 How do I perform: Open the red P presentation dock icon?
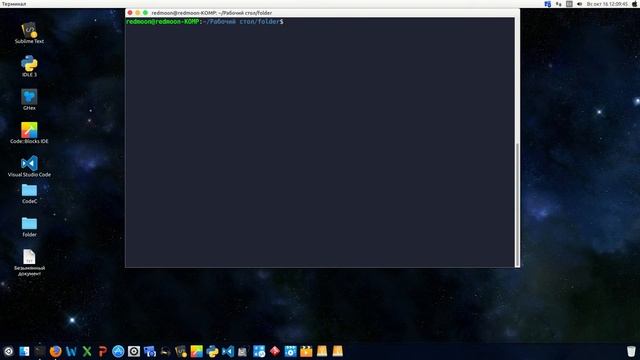pos(102,351)
